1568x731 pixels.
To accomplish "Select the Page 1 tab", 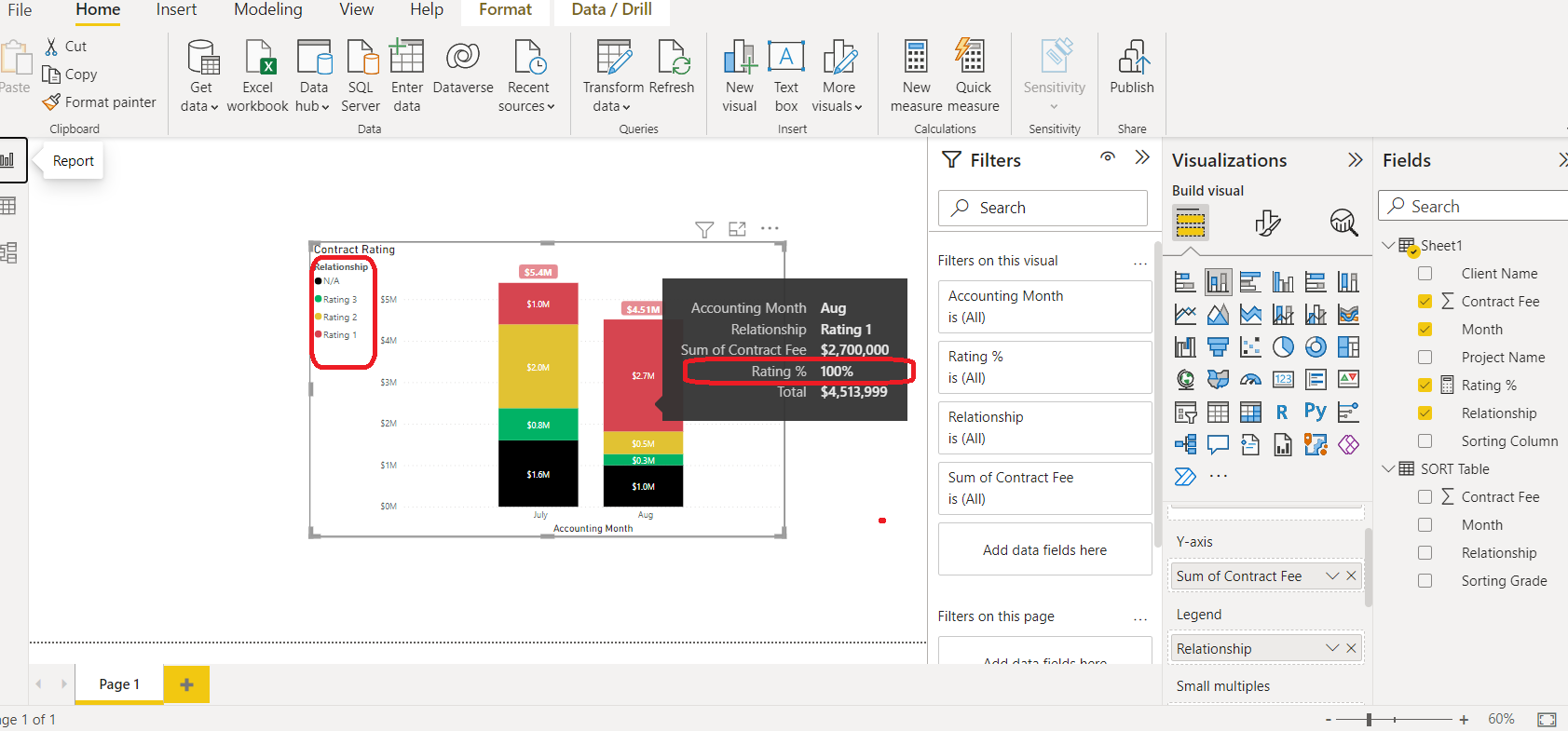I will pos(119,684).
